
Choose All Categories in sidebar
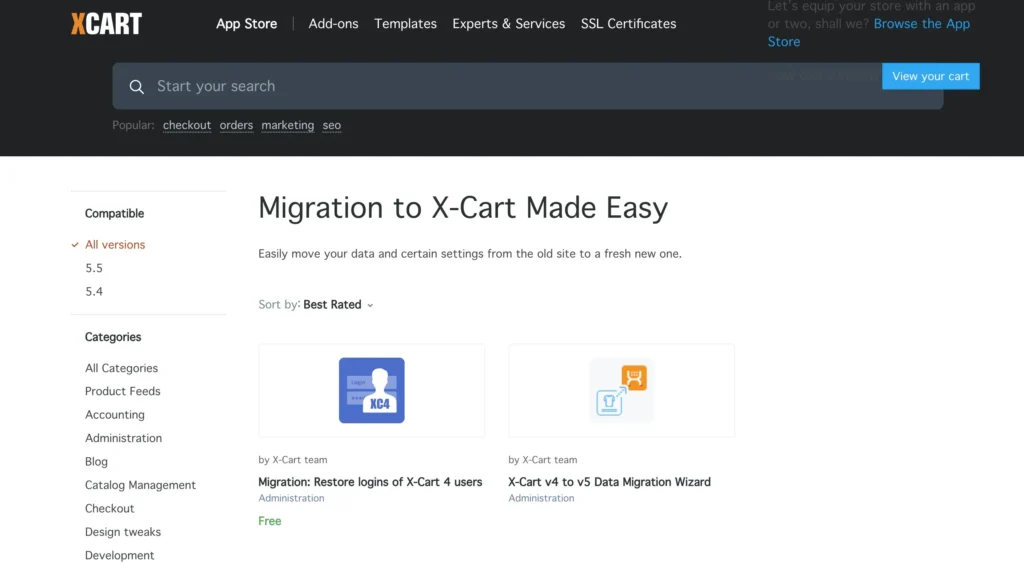(x=121, y=368)
